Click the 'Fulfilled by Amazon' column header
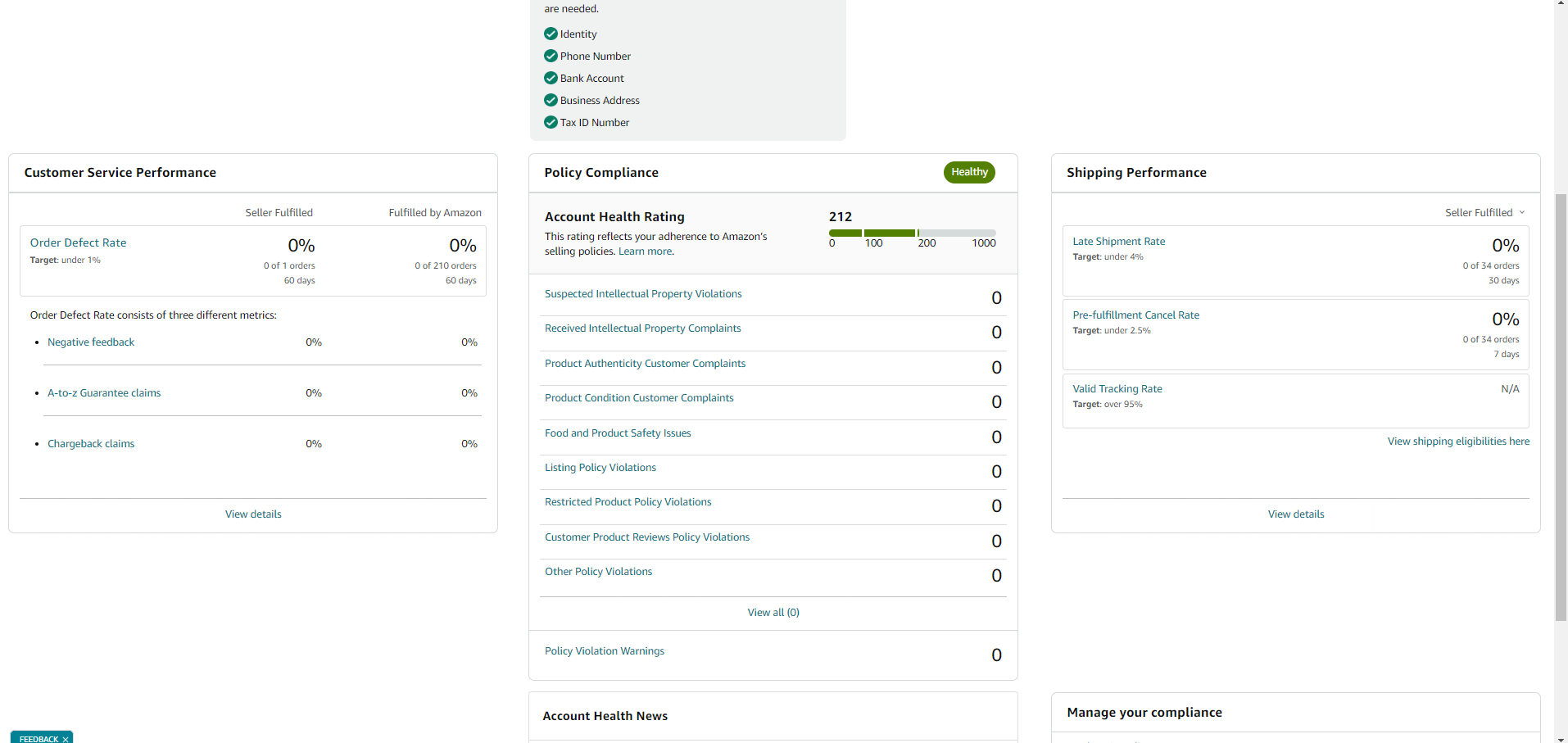The image size is (1568, 743). tap(435, 212)
